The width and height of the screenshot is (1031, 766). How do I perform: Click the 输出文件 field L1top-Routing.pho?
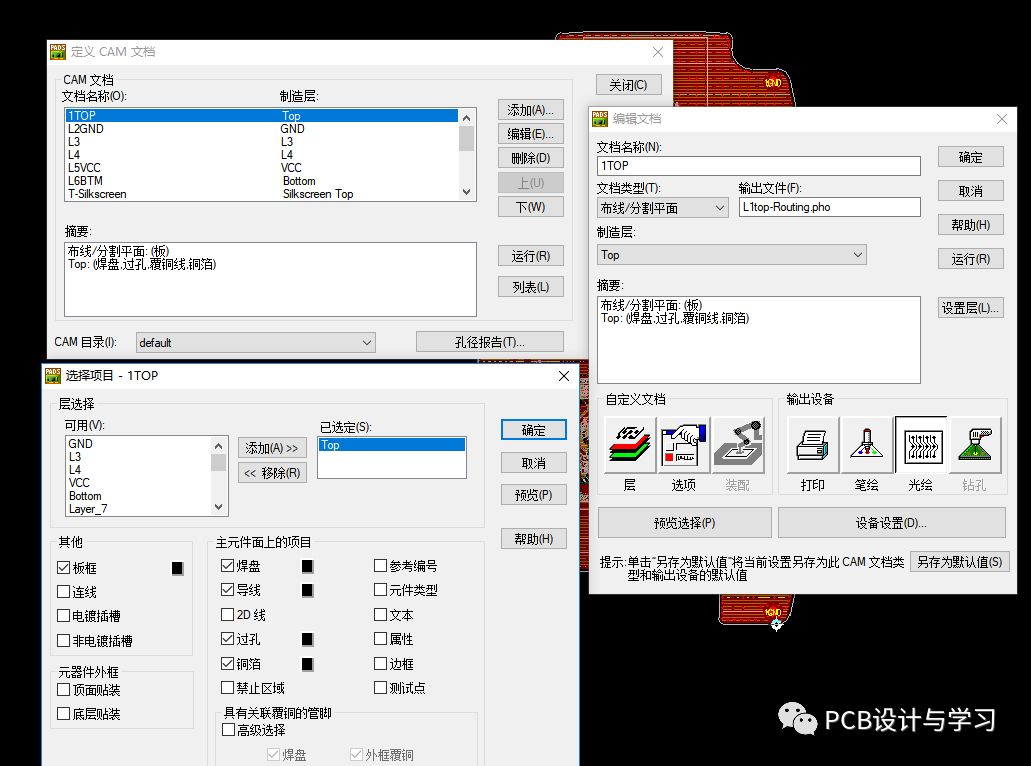pos(829,207)
